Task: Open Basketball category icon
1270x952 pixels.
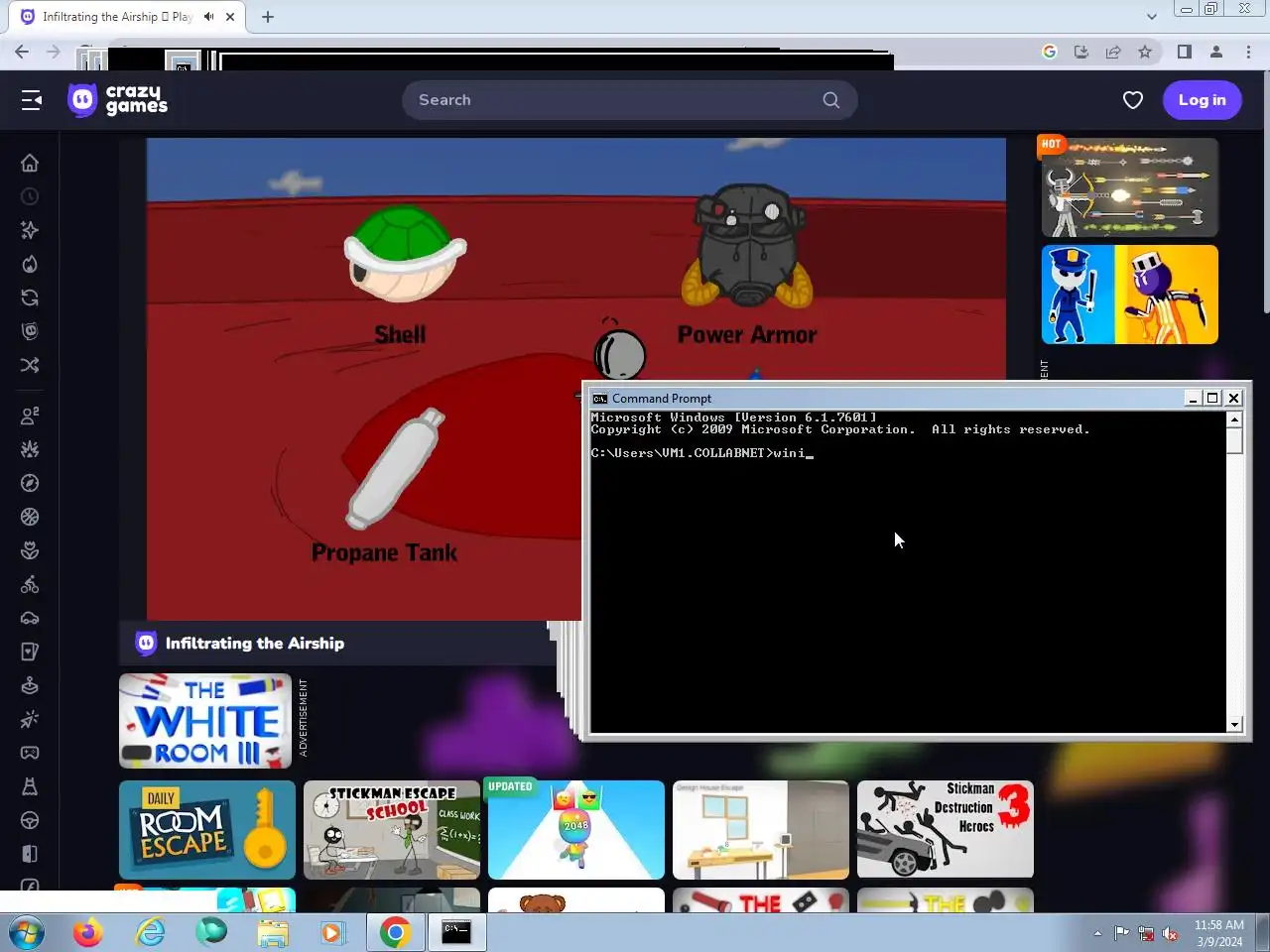Action: (30, 517)
